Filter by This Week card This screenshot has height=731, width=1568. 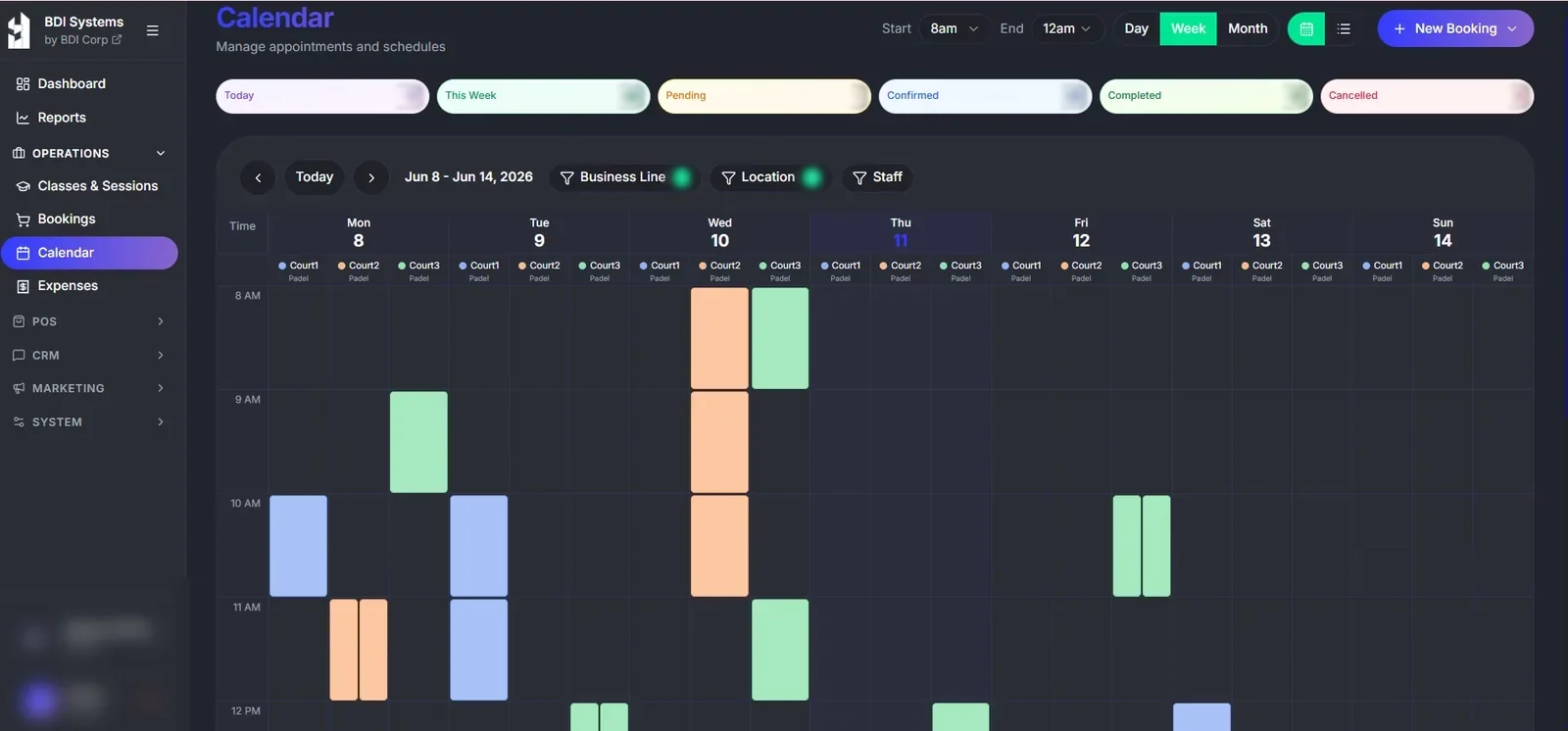click(543, 96)
